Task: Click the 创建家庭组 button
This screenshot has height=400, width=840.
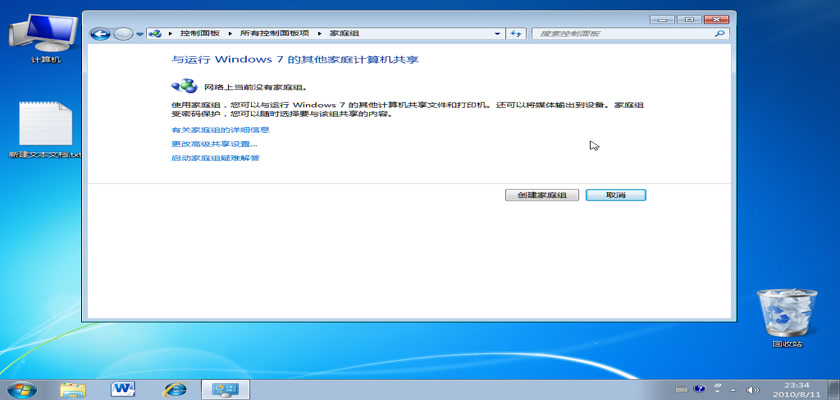Action: coord(542,195)
